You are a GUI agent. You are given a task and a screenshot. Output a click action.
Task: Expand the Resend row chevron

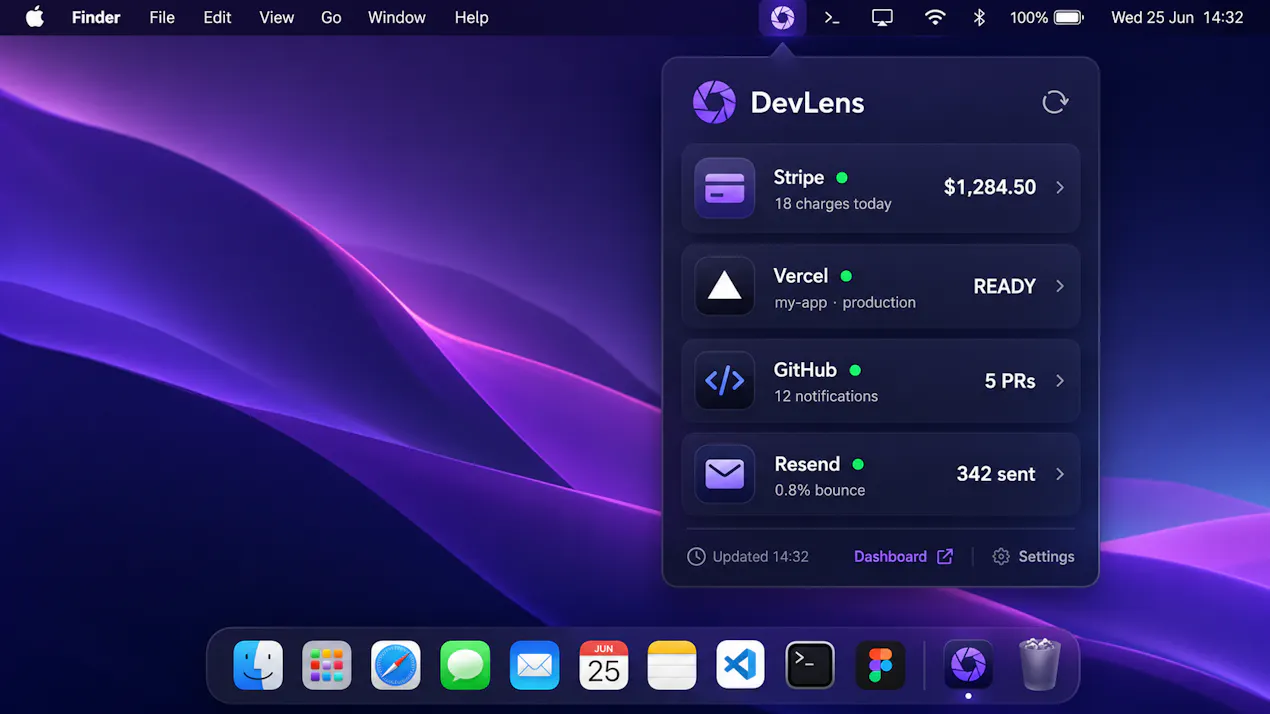1060,474
